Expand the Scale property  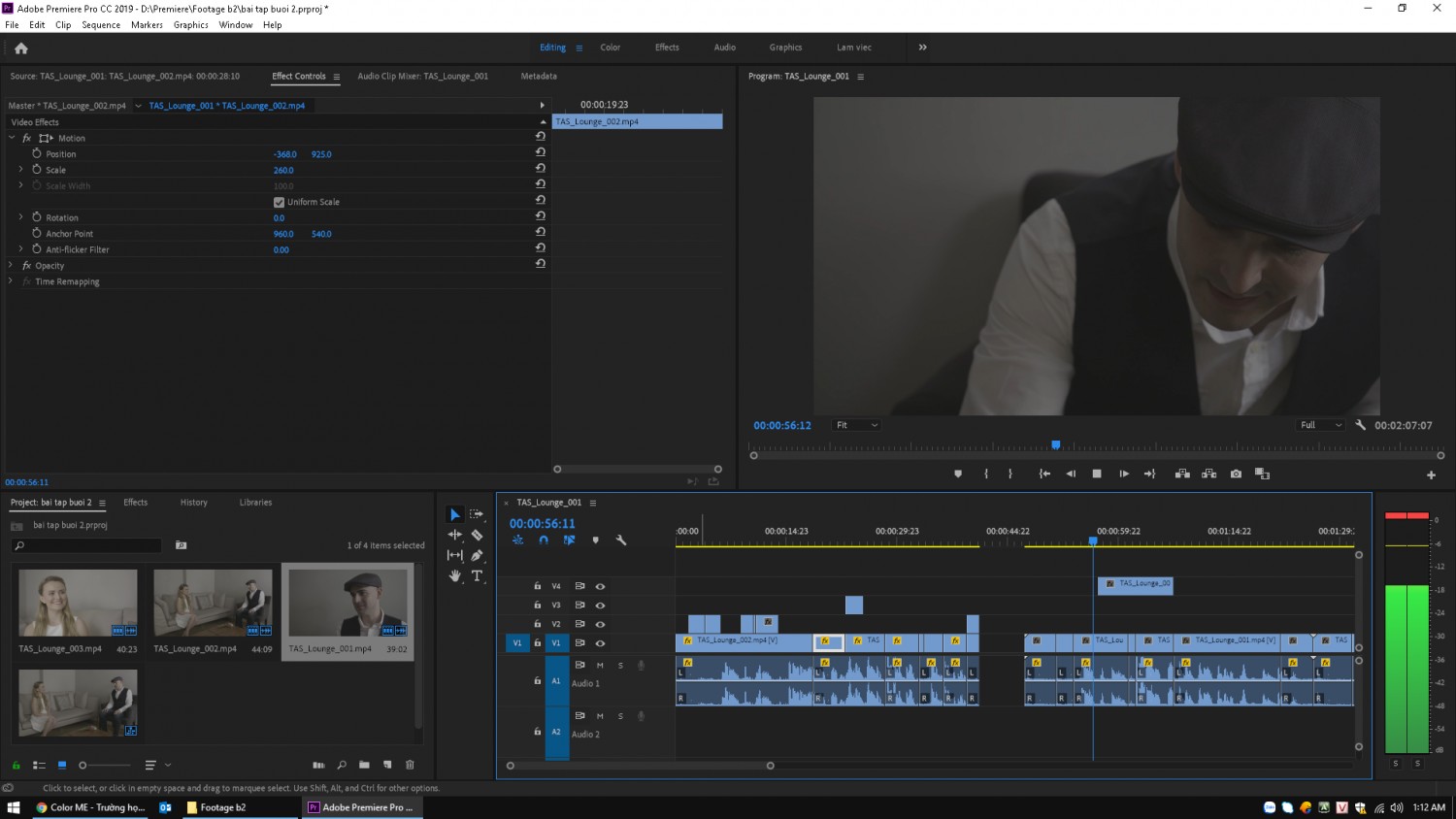pos(20,170)
